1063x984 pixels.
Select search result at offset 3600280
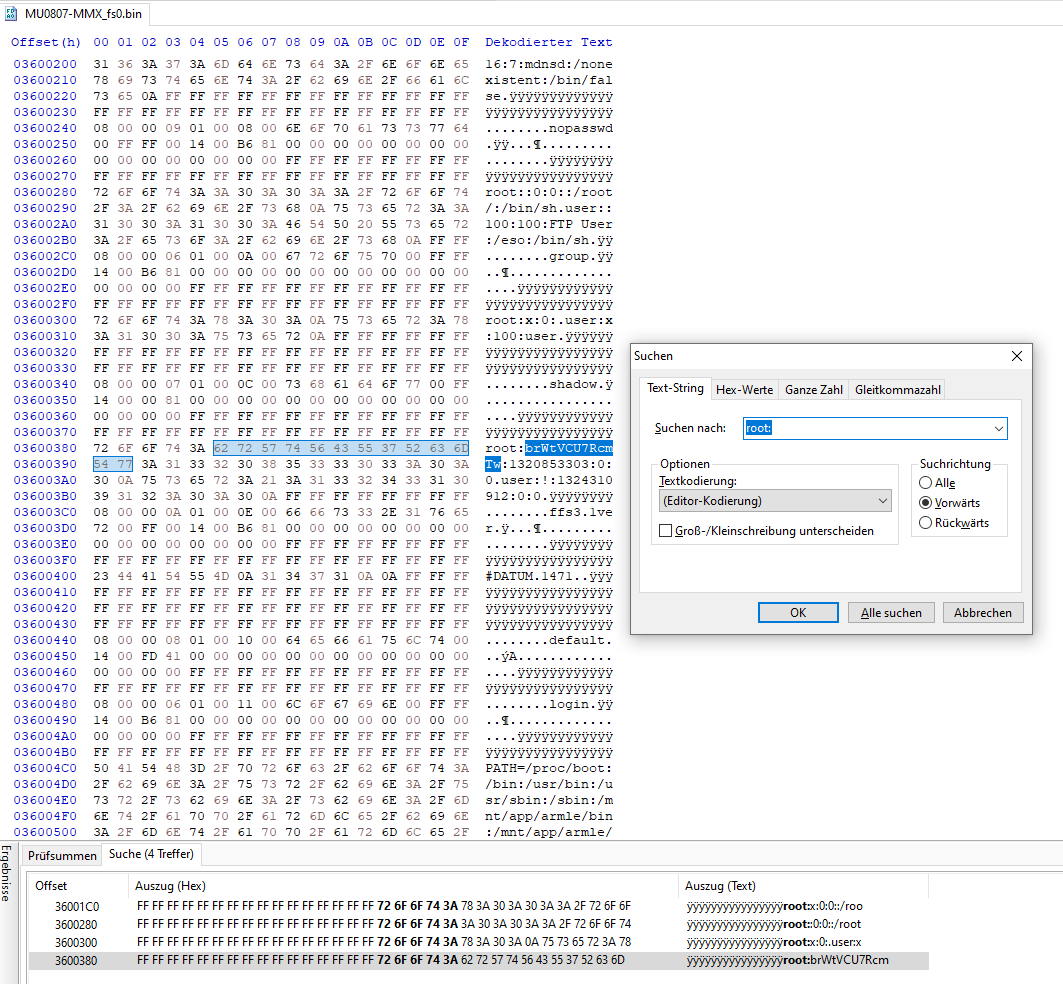pos(77,924)
